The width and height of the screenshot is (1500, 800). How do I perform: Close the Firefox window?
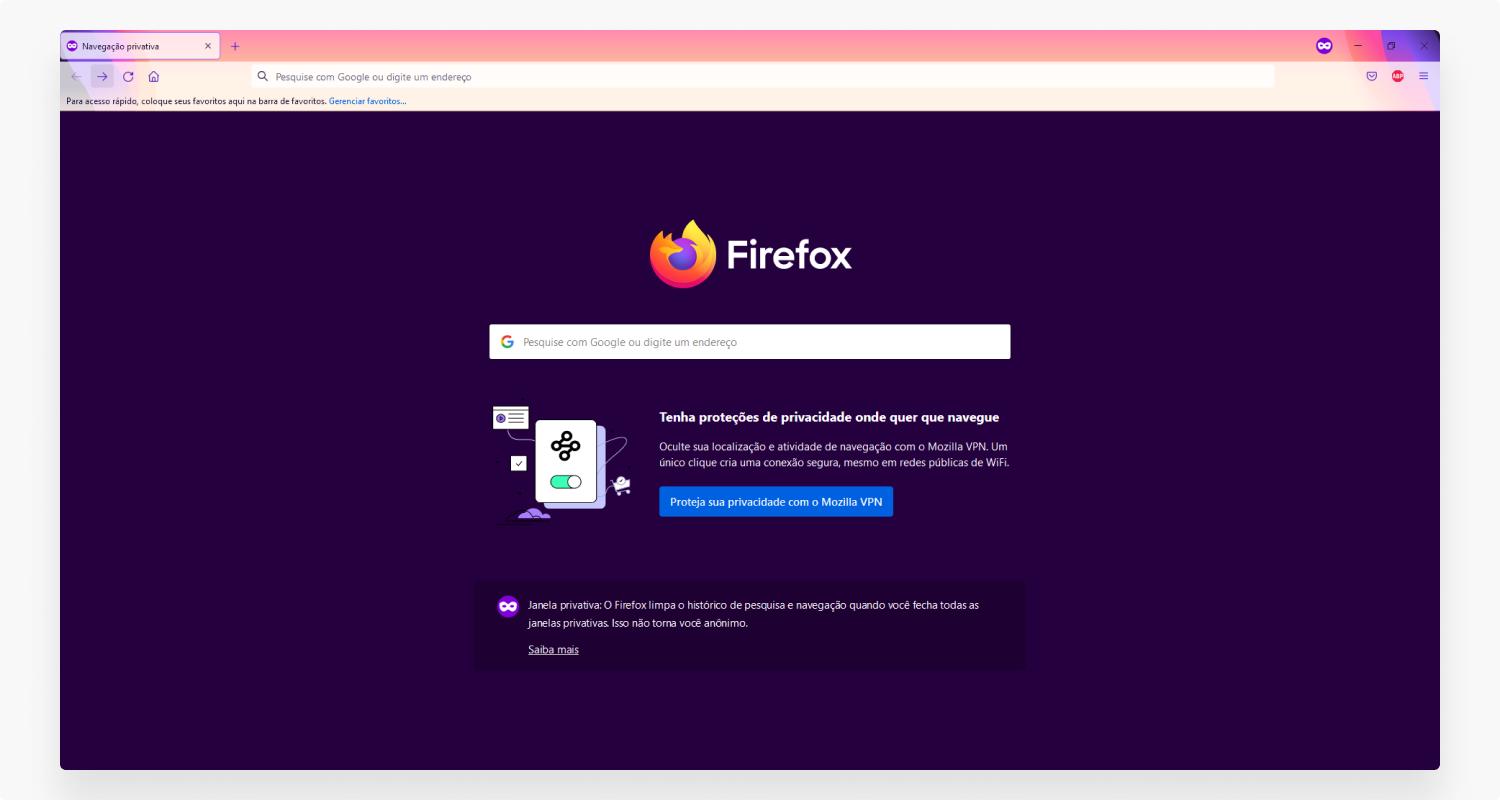click(x=1424, y=46)
